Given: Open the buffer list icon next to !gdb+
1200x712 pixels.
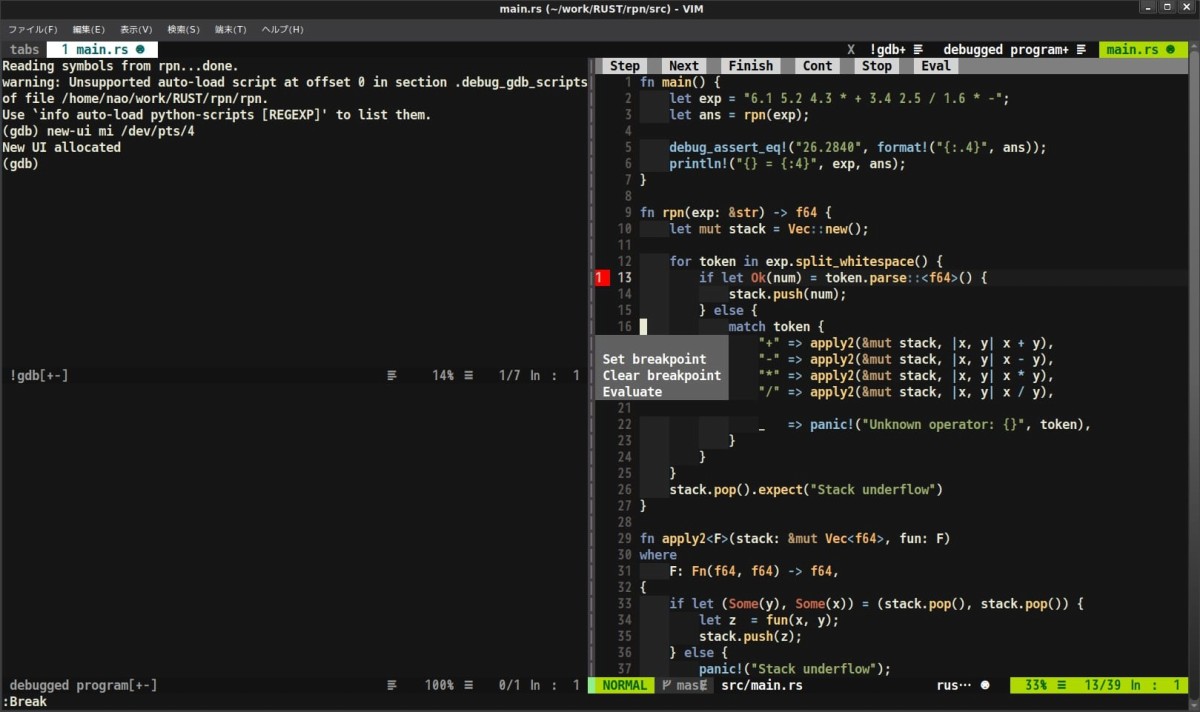Looking at the screenshot, I should pos(917,49).
